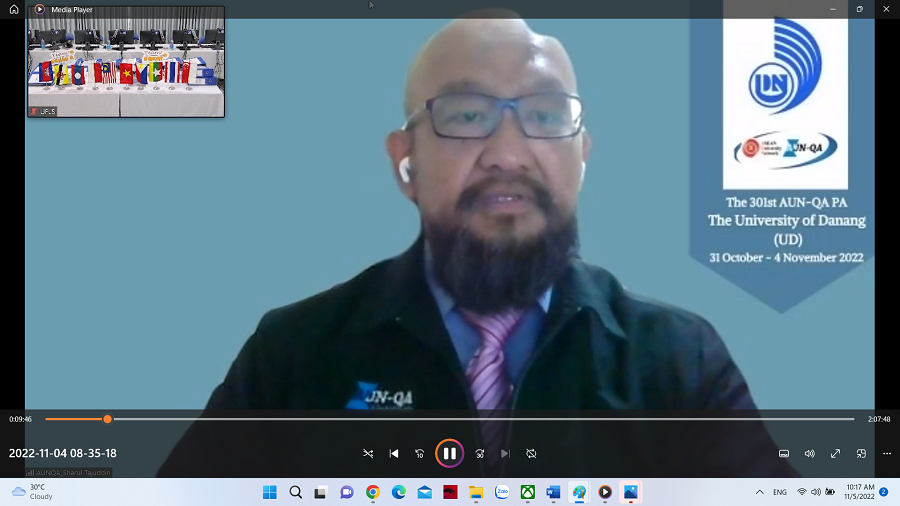Launch Microsoft Edge from the taskbar
The image size is (900, 506).
tap(398, 492)
